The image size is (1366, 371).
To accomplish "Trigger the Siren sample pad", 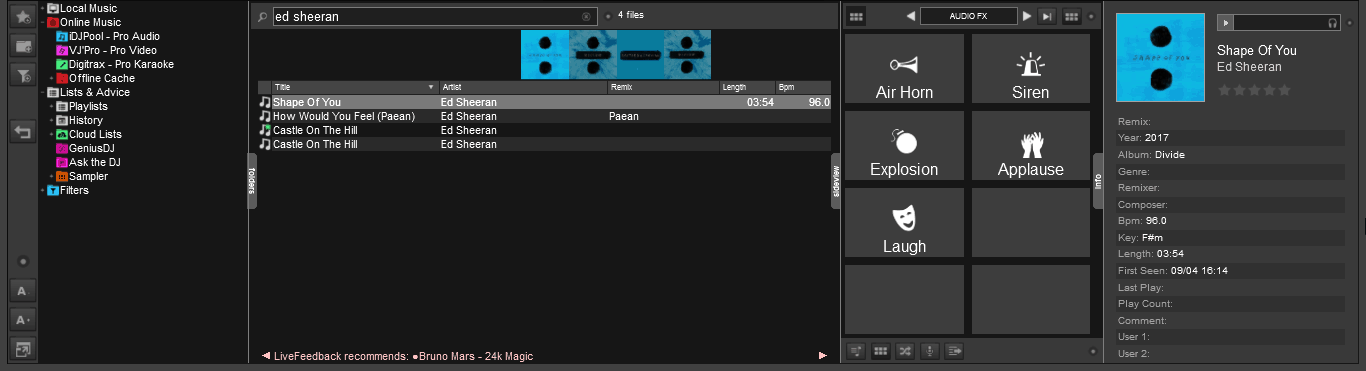I will (x=1030, y=69).
